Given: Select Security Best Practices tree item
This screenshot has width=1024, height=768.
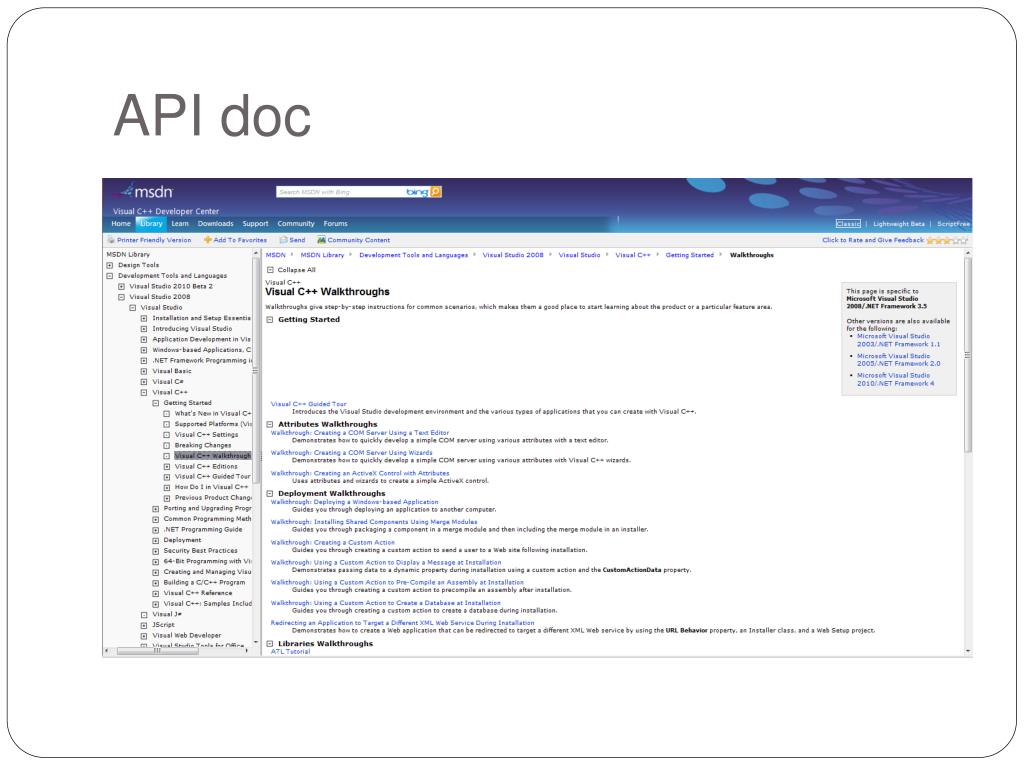Looking at the screenshot, I should click(x=200, y=551).
